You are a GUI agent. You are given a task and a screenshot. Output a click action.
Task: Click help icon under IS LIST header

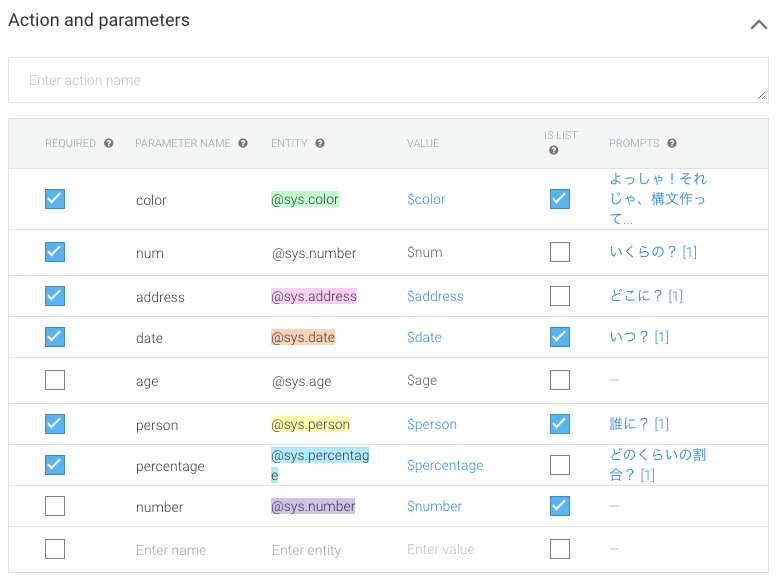(554, 151)
